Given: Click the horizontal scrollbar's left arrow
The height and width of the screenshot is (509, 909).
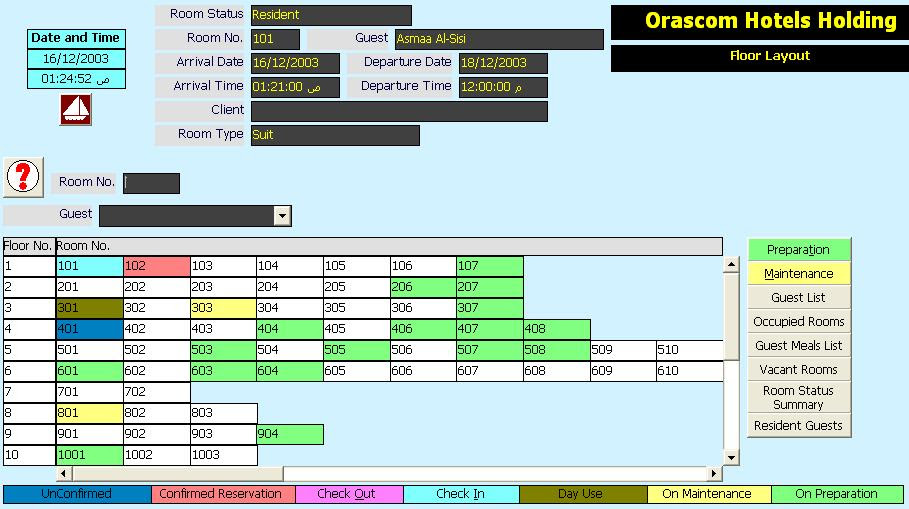Looking at the screenshot, I should (64, 474).
